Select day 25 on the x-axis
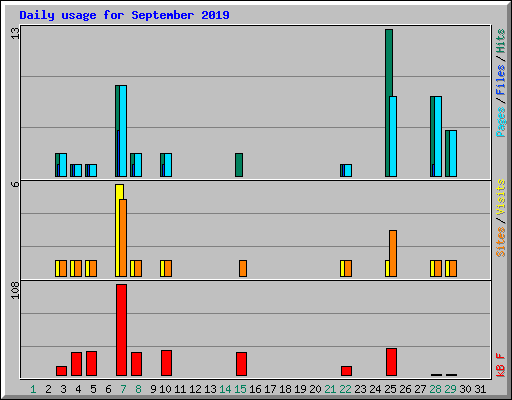The width and height of the screenshot is (512, 400). click(390, 389)
